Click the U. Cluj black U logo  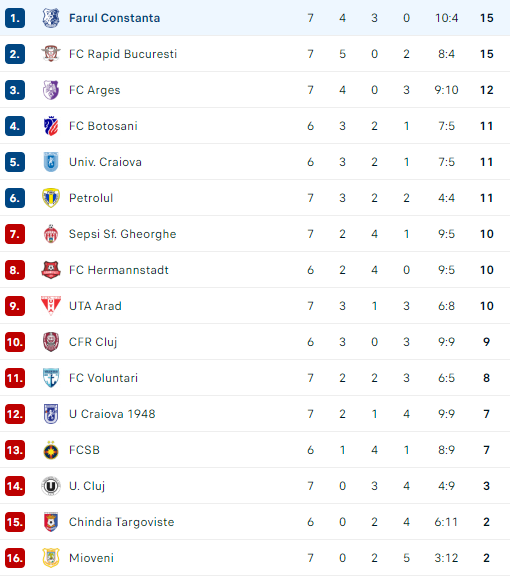click(x=51, y=486)
